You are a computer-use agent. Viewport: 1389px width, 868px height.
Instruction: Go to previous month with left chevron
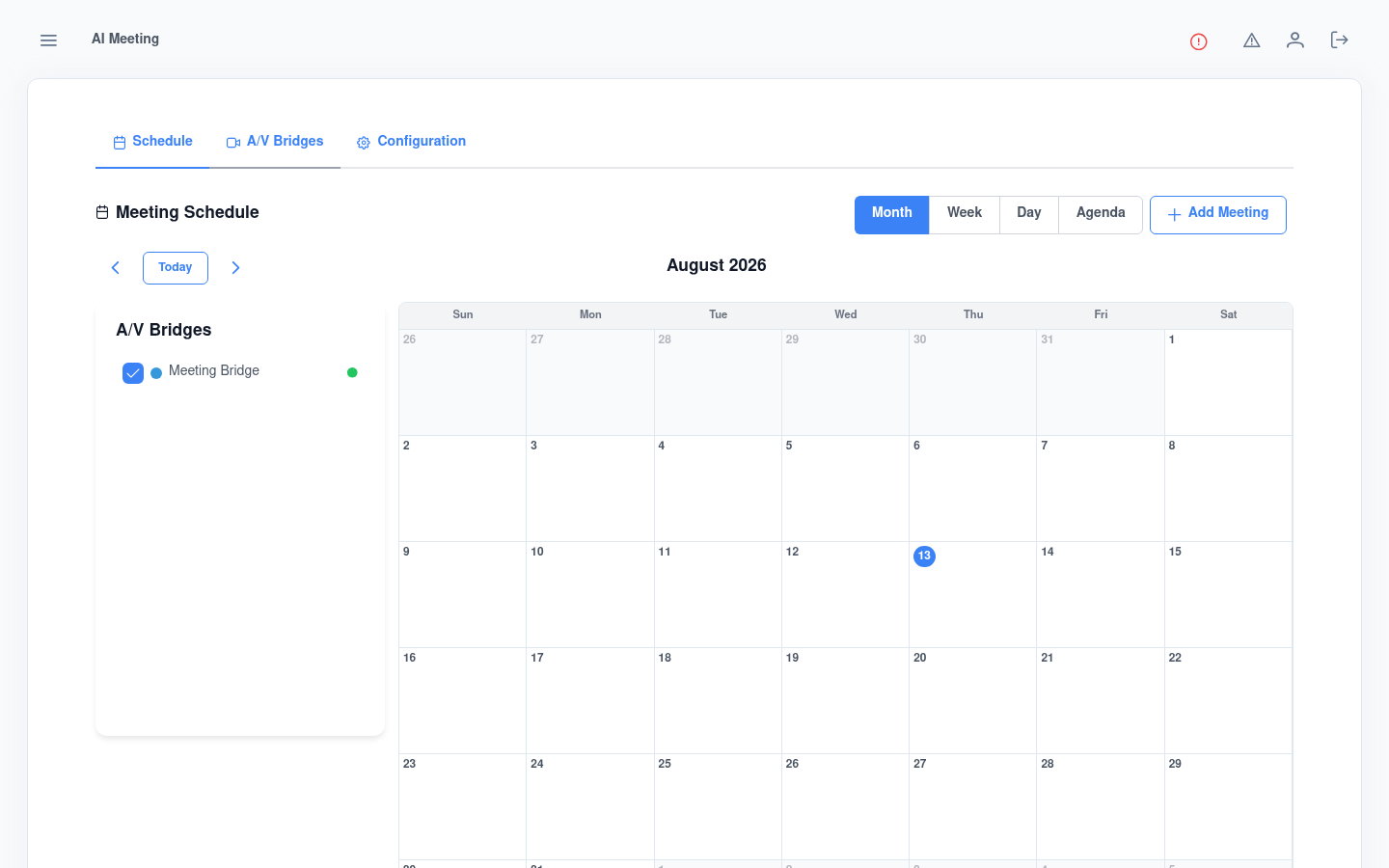pos(116,268)
